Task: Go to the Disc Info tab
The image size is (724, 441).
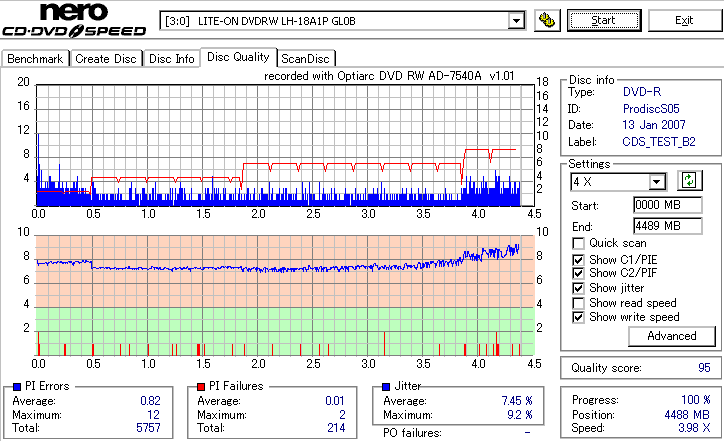Action: pos(171,59)
